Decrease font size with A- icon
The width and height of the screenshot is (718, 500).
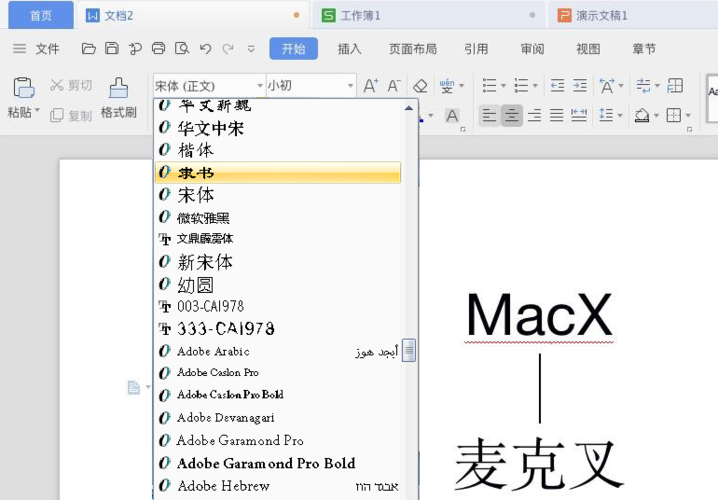click(x=394, y=86)
